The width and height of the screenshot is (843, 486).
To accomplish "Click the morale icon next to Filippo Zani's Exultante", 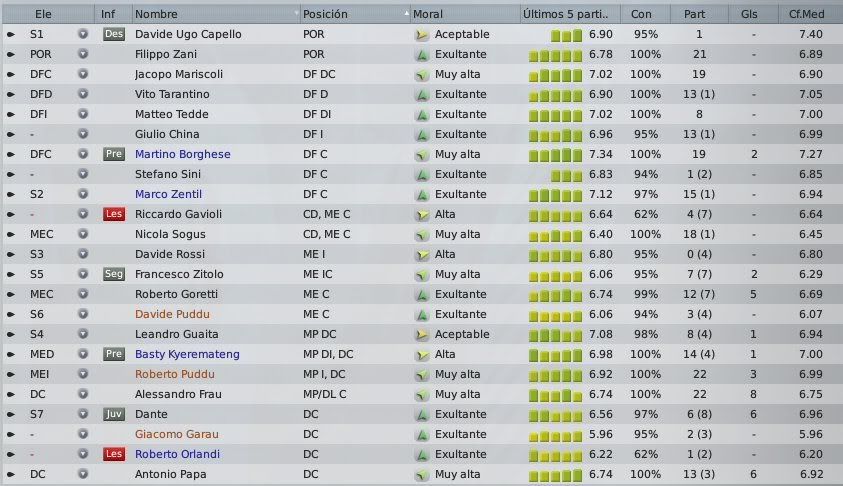I will tap(422, 54).
